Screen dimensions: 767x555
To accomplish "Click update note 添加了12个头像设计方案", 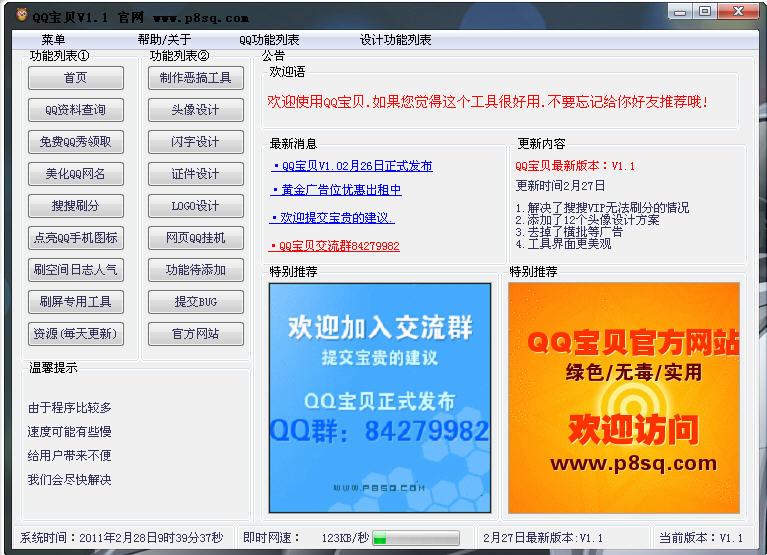I will tap(587, 220).
